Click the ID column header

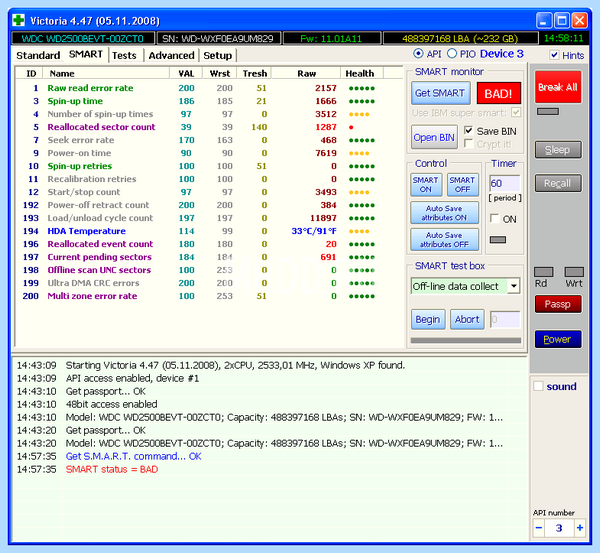[31, 73]
